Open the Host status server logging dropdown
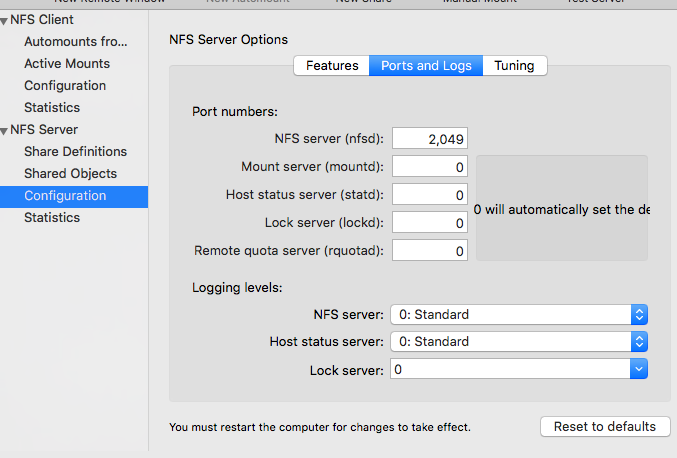The height and width of the screenshot is (458, 677). pos(519,341)
